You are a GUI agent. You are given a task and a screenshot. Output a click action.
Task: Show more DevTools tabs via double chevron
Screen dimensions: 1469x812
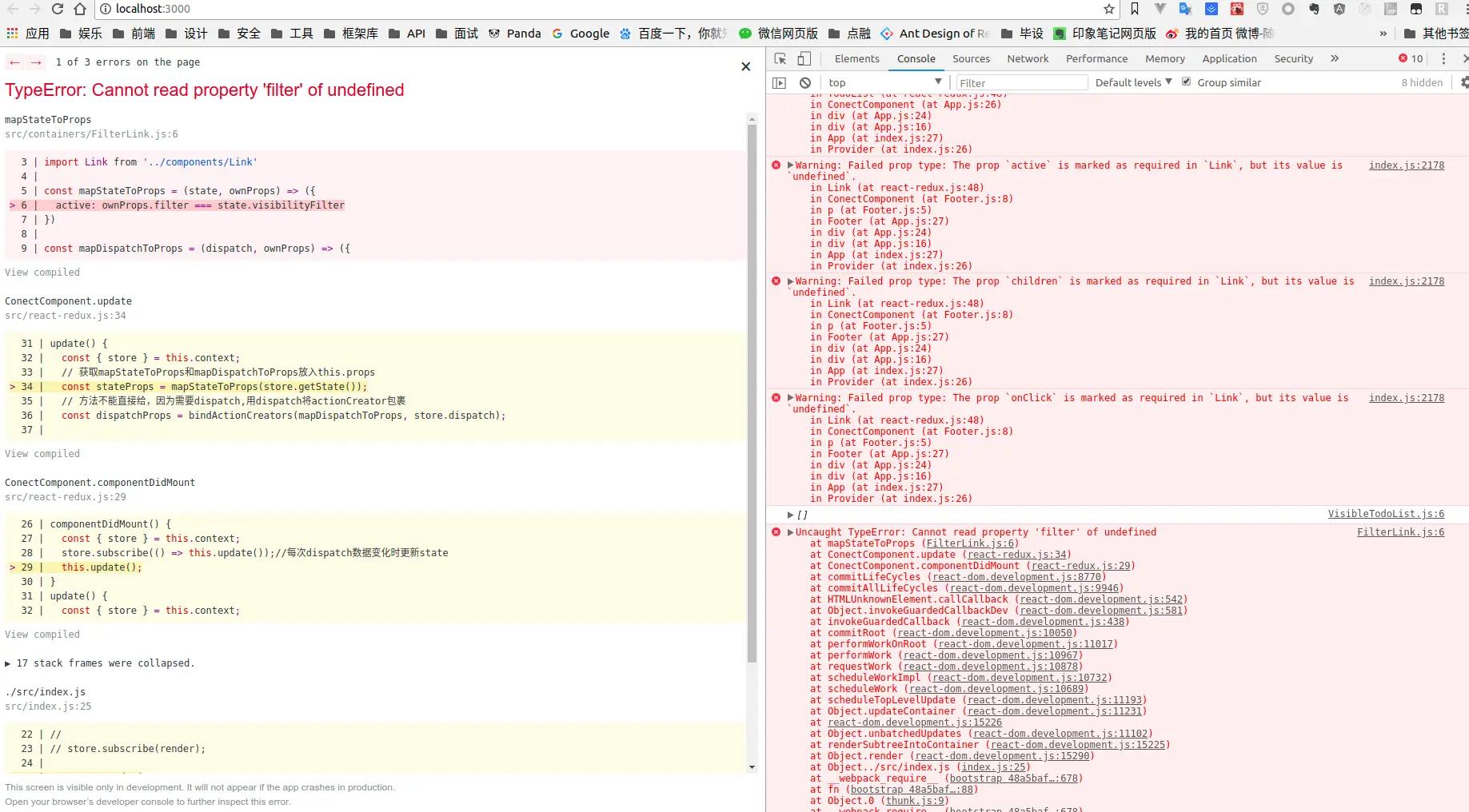(x=1335, y=58)
